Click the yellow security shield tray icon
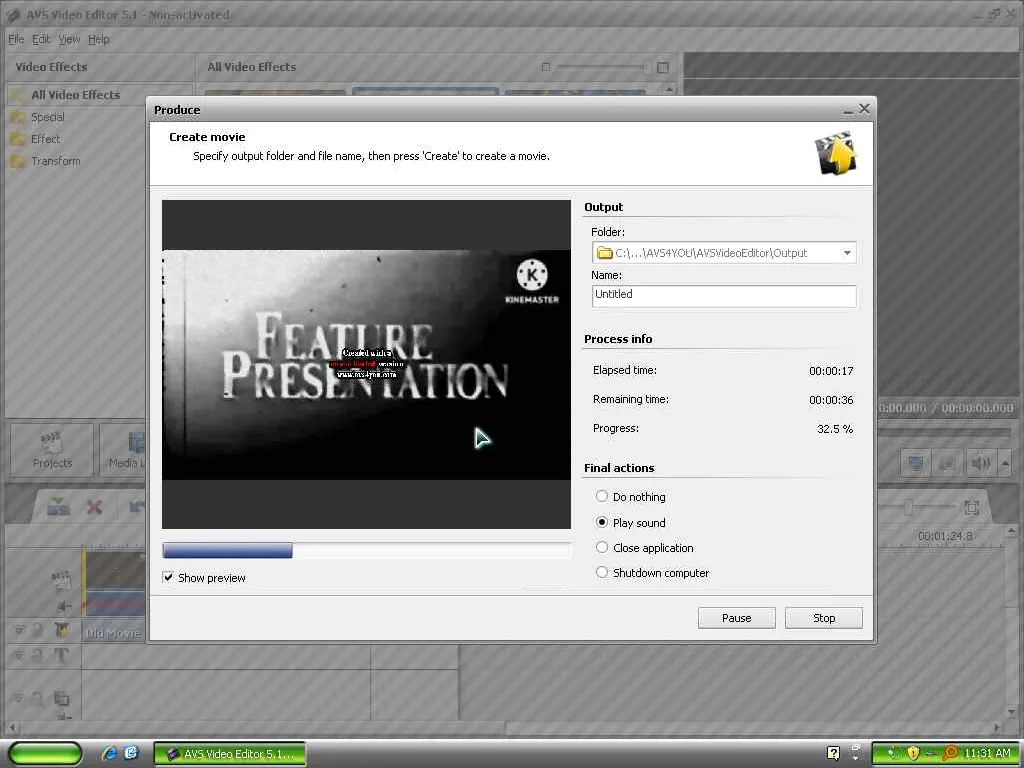1024x768 pixels. 913,754
